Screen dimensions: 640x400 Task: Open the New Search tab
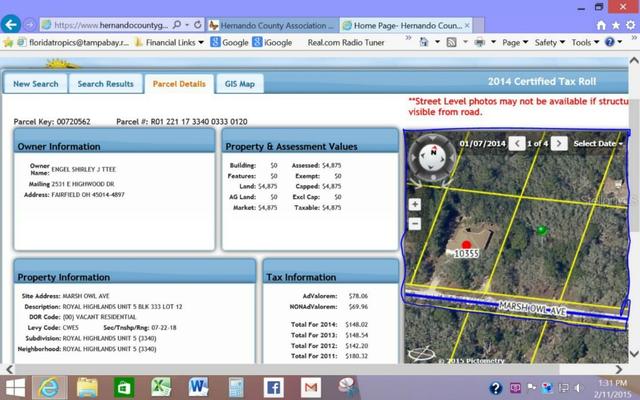coord(35,84)
